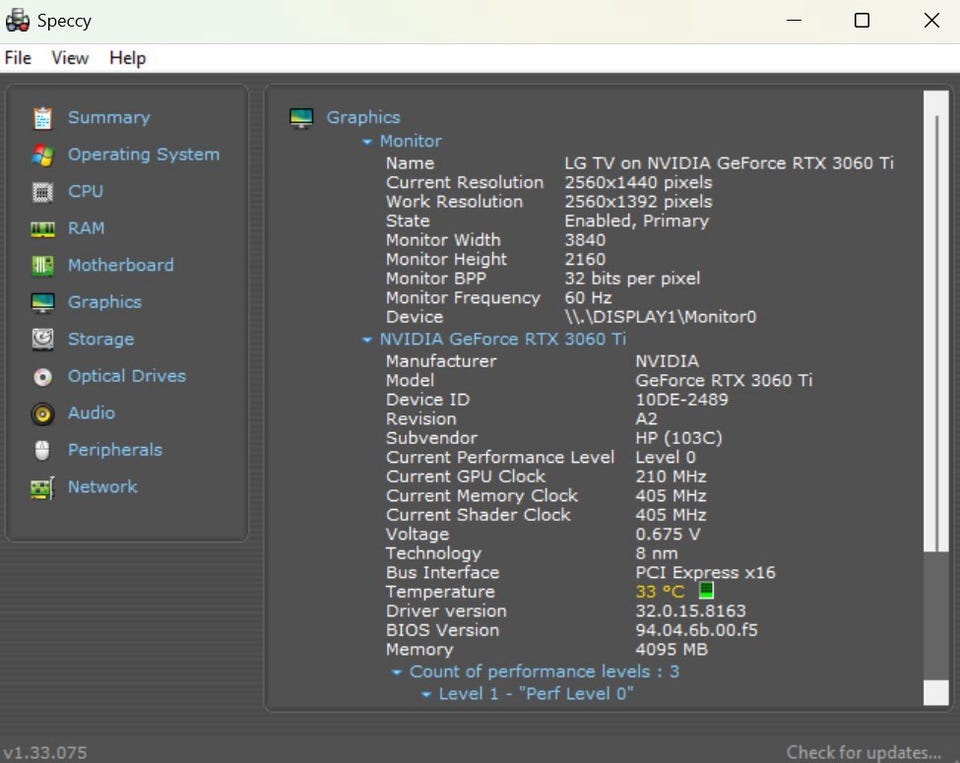This screenshot has height=763, width=960.
Task: Click the Check for updates link
Action: coord(863,752)
